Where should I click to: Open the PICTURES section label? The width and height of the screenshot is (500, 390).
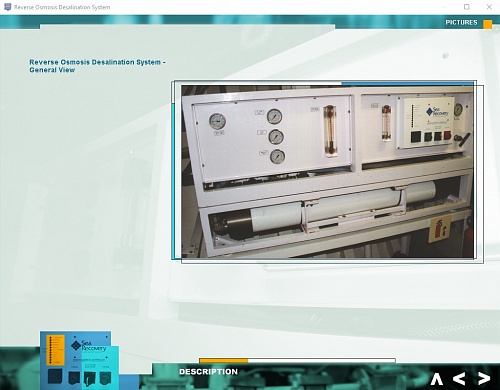[x=461, y=22]
